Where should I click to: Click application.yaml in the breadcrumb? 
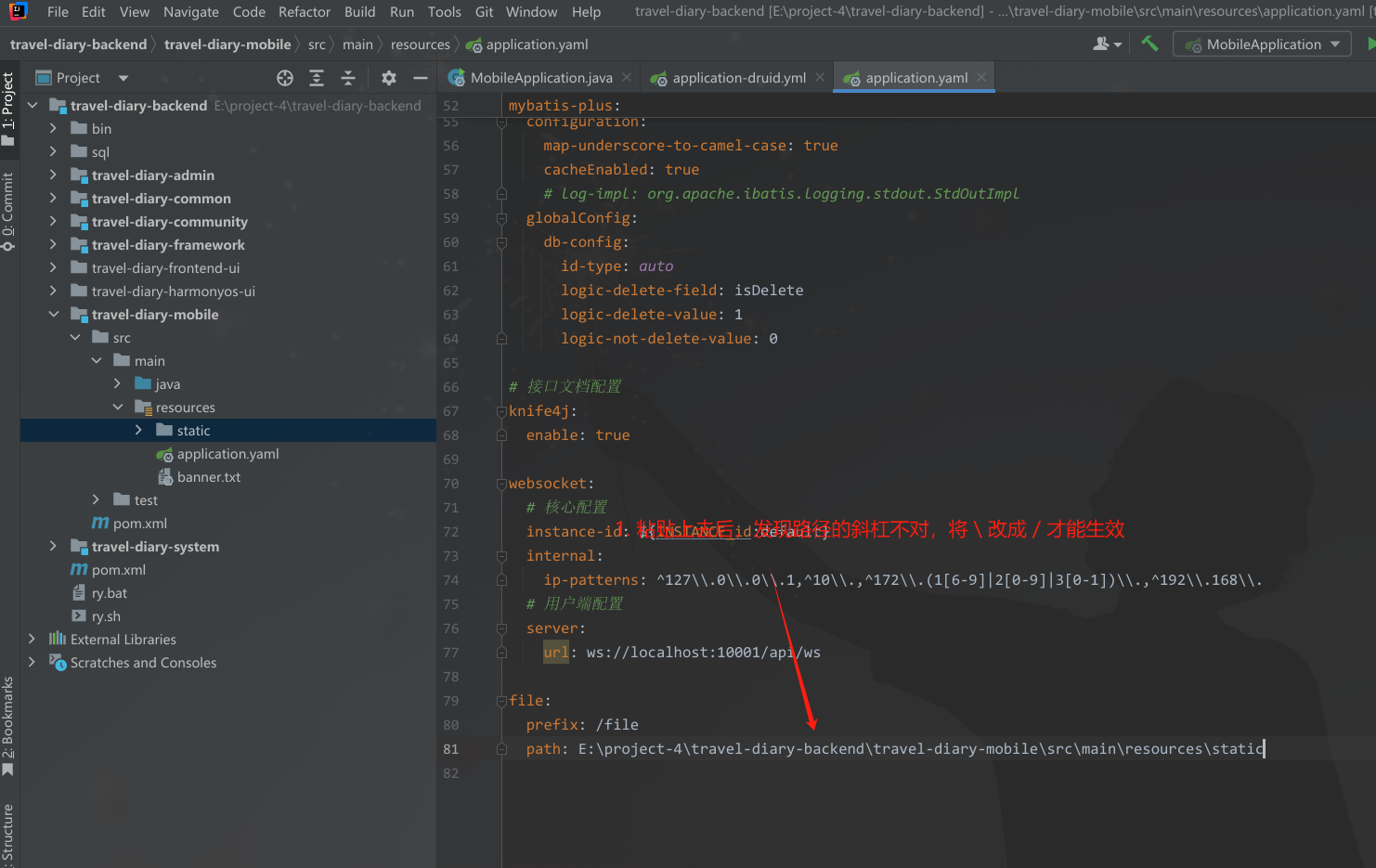point(527,45)
